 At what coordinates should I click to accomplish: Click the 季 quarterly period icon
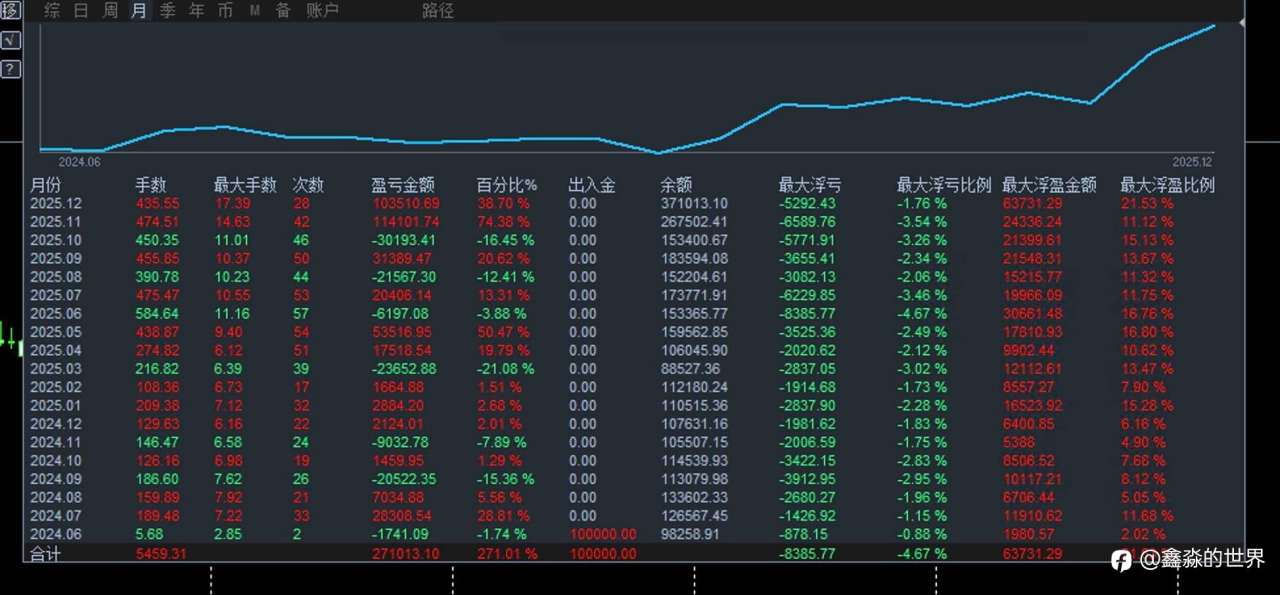(167, 11)
